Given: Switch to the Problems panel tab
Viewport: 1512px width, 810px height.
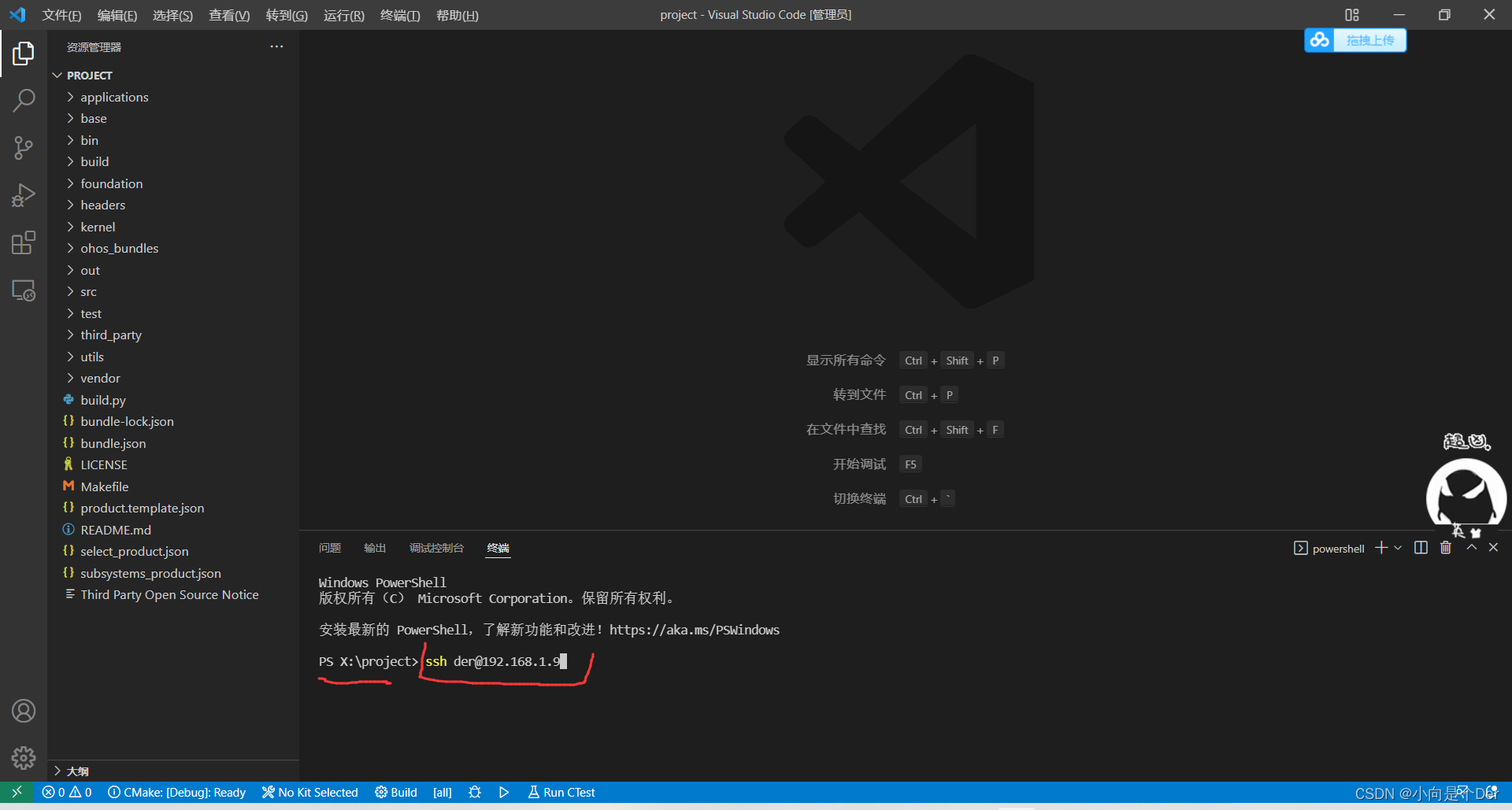Looking at the screenshot, I should 330,548.
